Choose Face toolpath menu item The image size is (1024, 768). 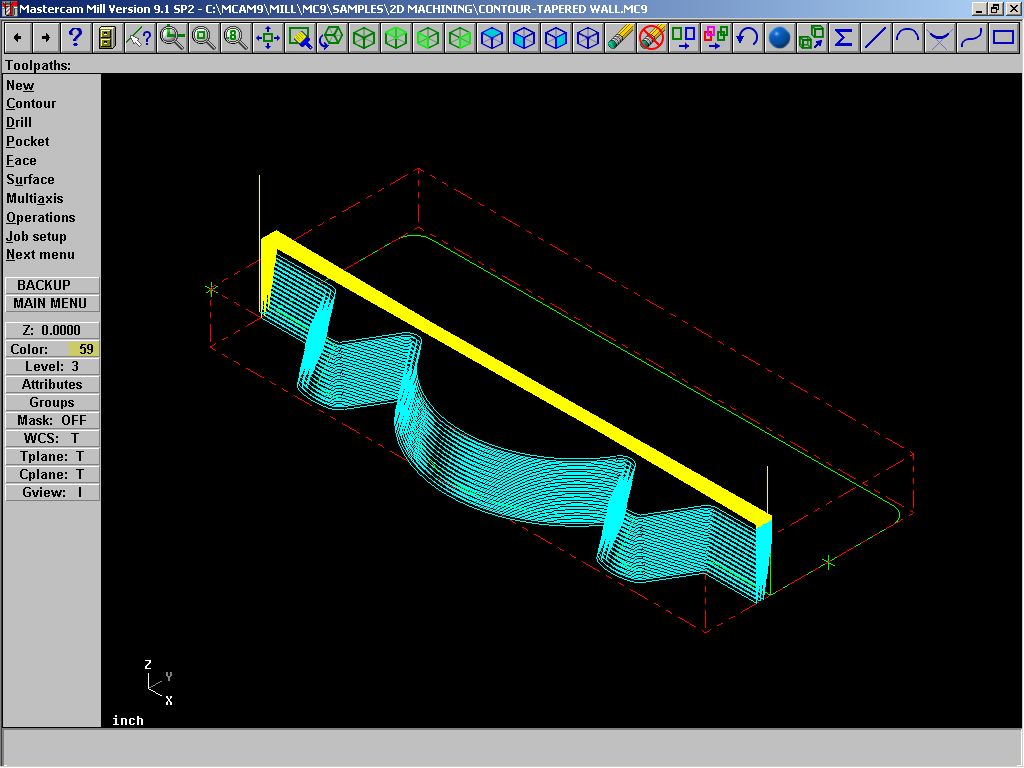coord(22,161)
